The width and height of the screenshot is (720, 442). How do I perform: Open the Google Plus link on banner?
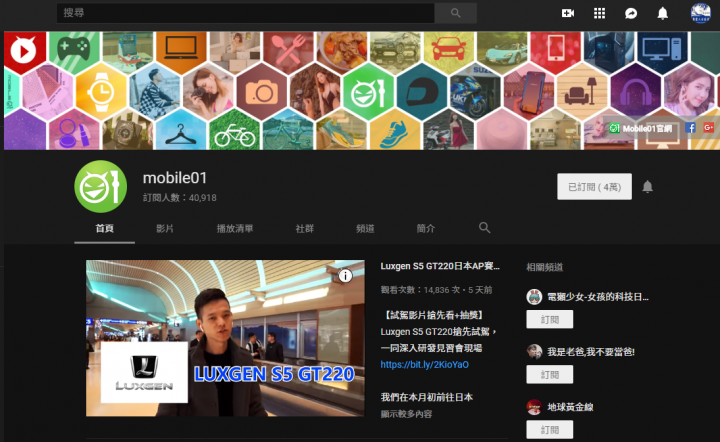point(709,128)
